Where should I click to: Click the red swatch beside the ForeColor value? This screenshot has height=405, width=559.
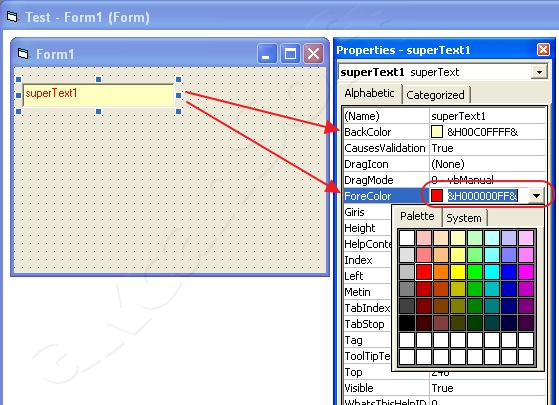(437, 195)
